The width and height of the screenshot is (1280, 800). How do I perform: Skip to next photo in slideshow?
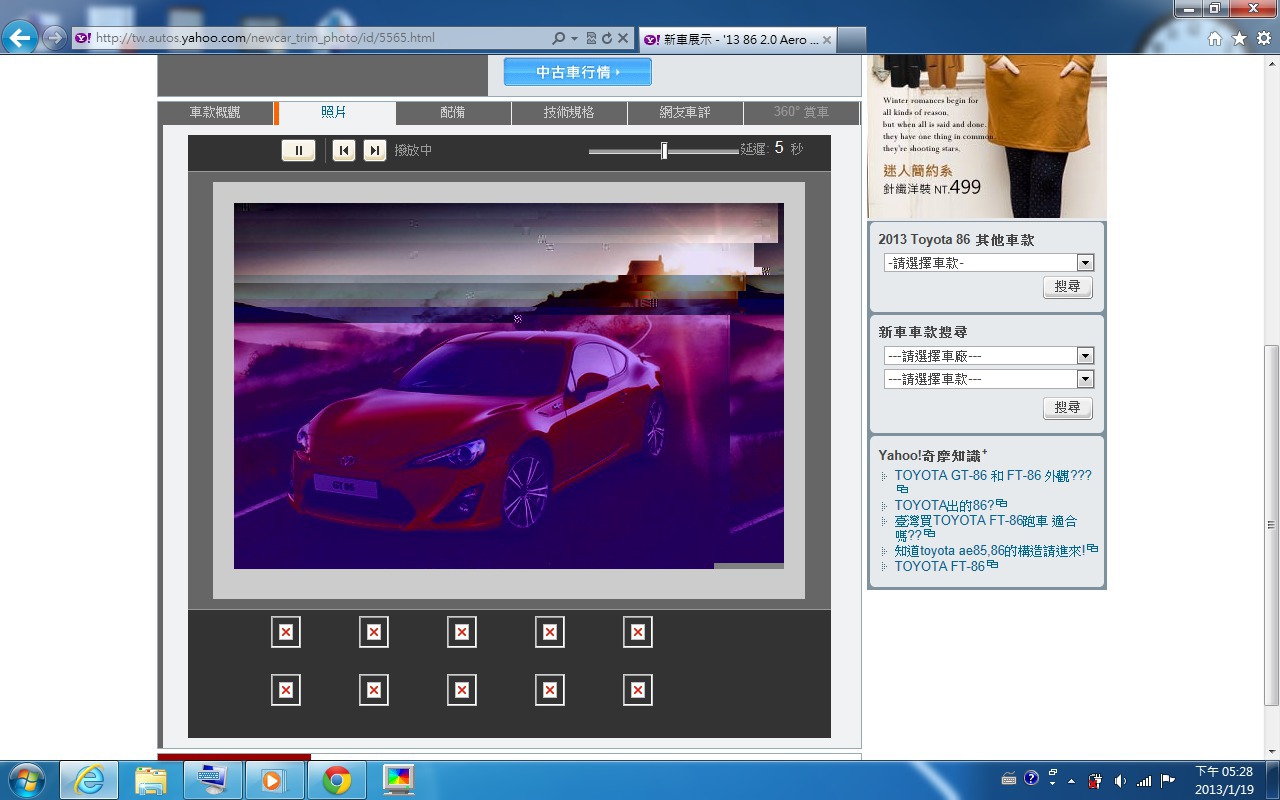tap(375, 150)
